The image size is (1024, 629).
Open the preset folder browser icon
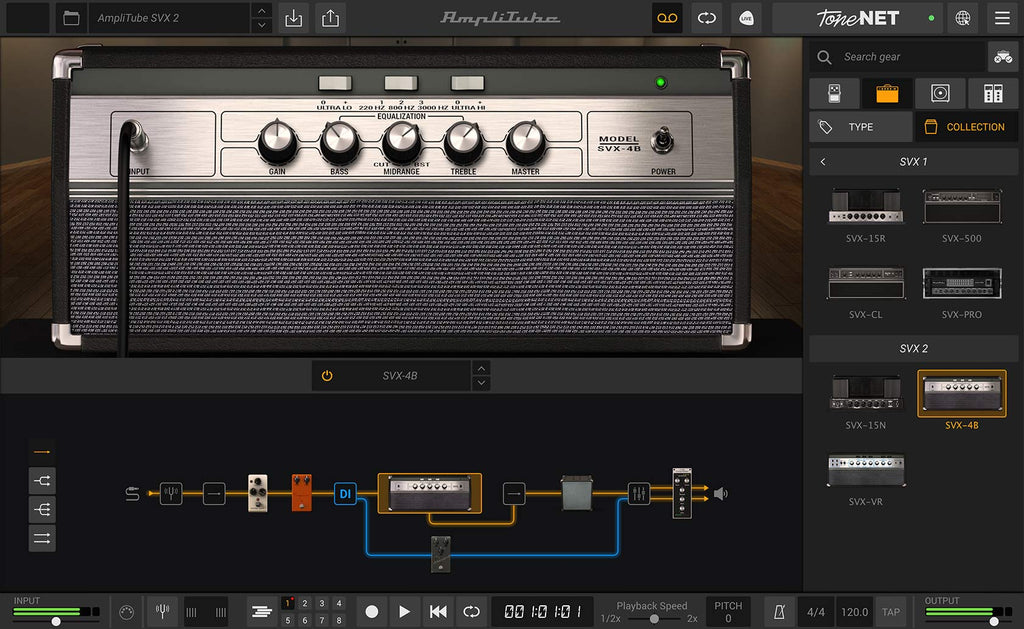point(71,18)
